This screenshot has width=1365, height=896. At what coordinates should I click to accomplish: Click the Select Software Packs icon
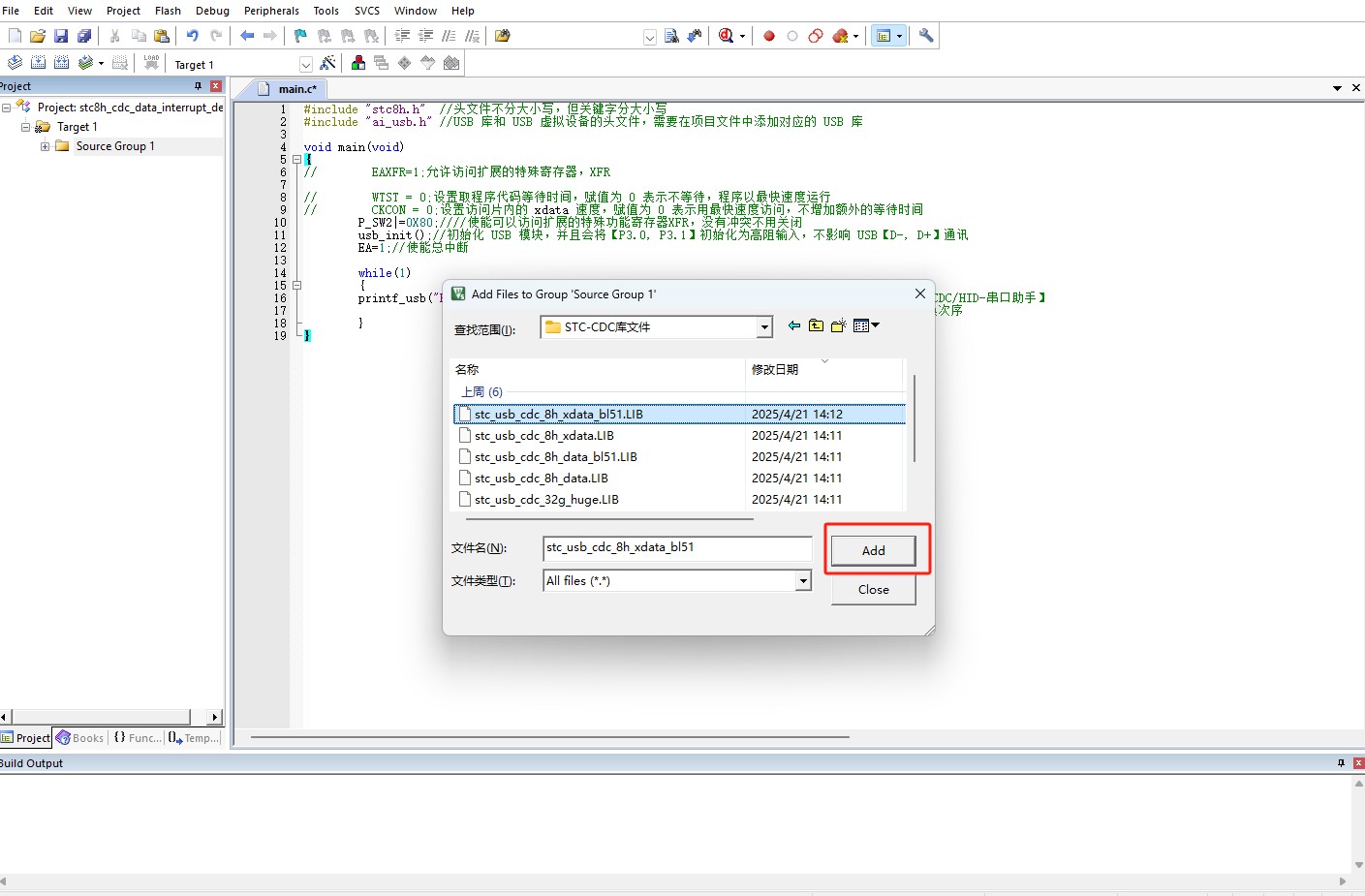(x=428, y=63)
